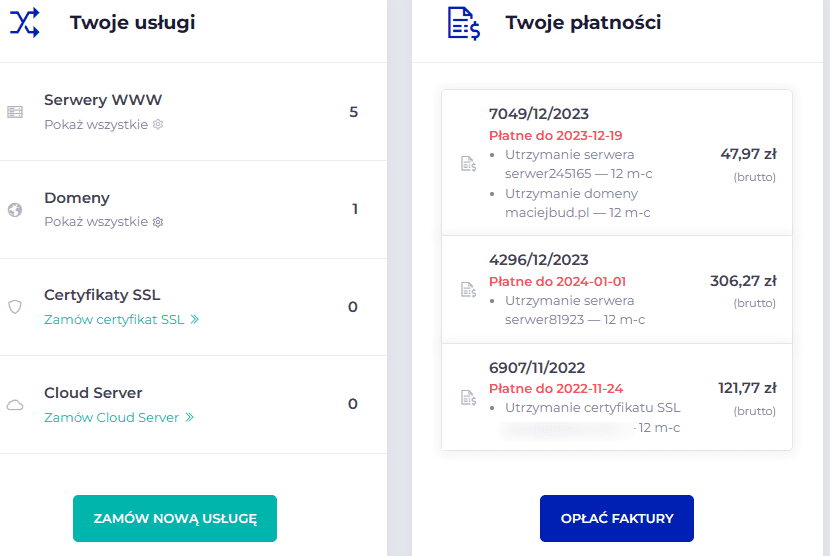The image size is (830, 556).
Task: Open invoice number 7049/12/2023
Action: 539,114
